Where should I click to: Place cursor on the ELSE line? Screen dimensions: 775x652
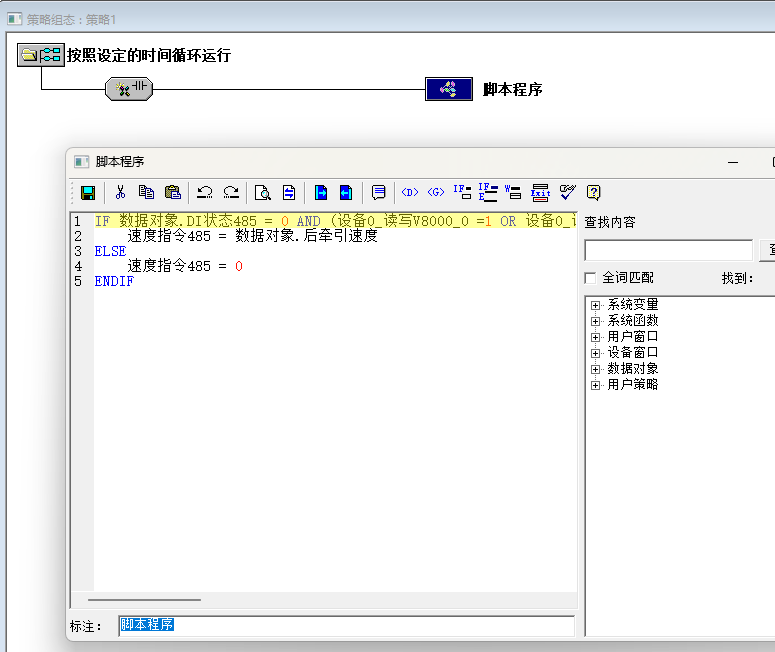pos(110,251)
